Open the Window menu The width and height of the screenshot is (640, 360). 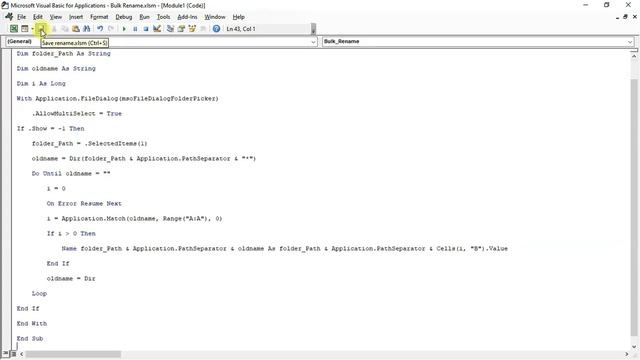(215, 17)
